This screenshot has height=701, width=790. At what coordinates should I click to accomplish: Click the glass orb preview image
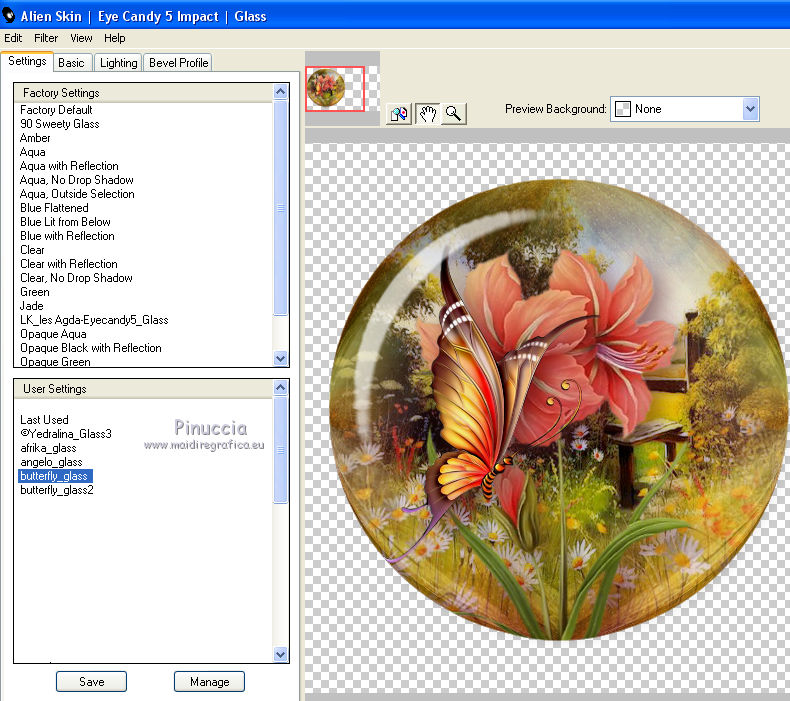(x=558, y=410)
